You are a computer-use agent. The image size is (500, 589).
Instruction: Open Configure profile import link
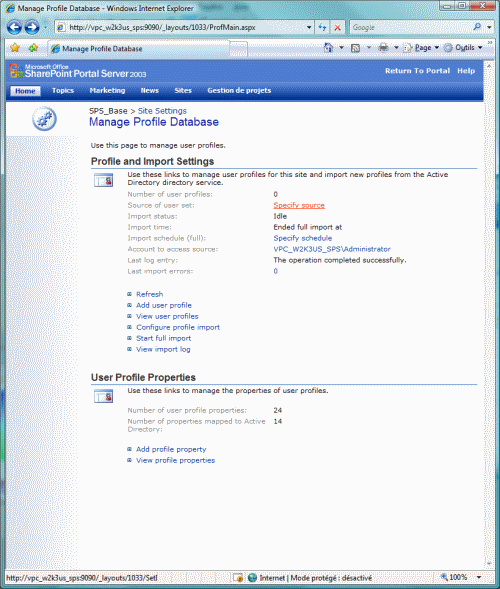(178, 327)
